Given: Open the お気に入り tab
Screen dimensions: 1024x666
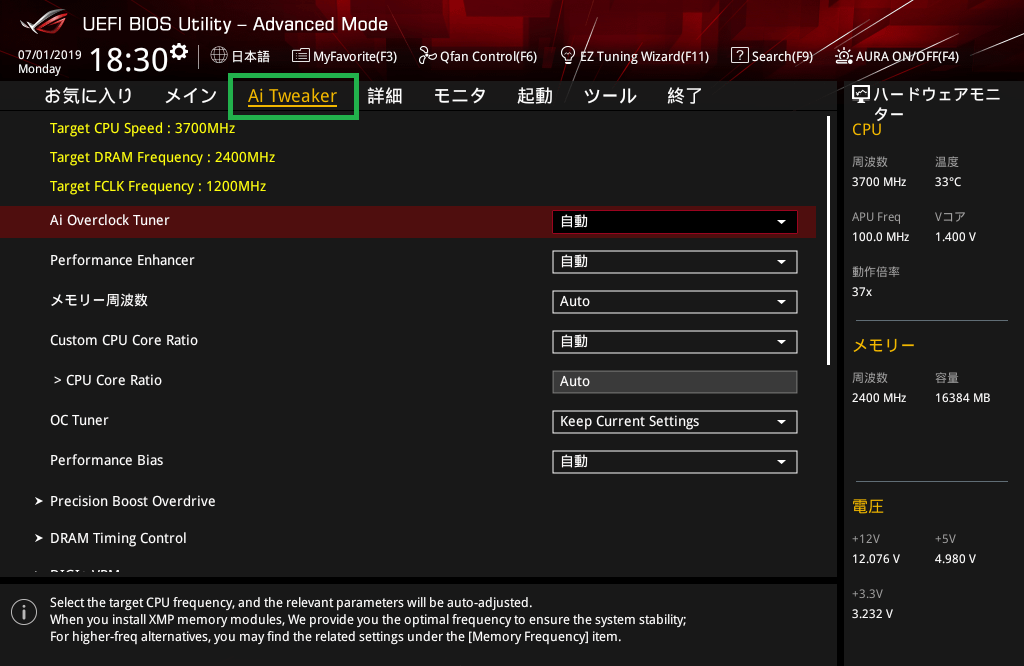Looking at the screenshot, I should click(x=88, y=96).
